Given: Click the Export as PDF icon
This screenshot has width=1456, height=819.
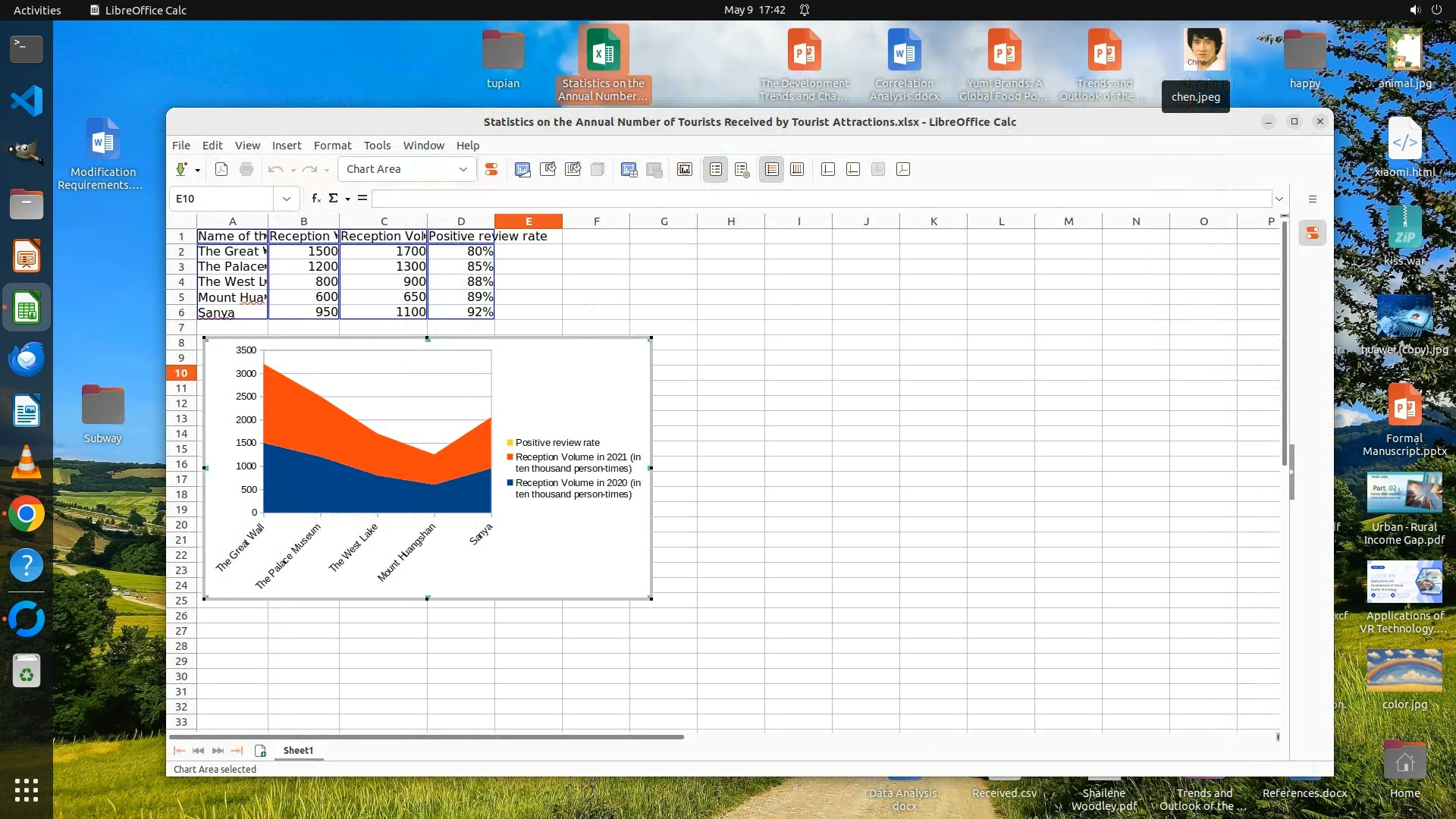Looking at the screenshot, I should pos(221,169).
